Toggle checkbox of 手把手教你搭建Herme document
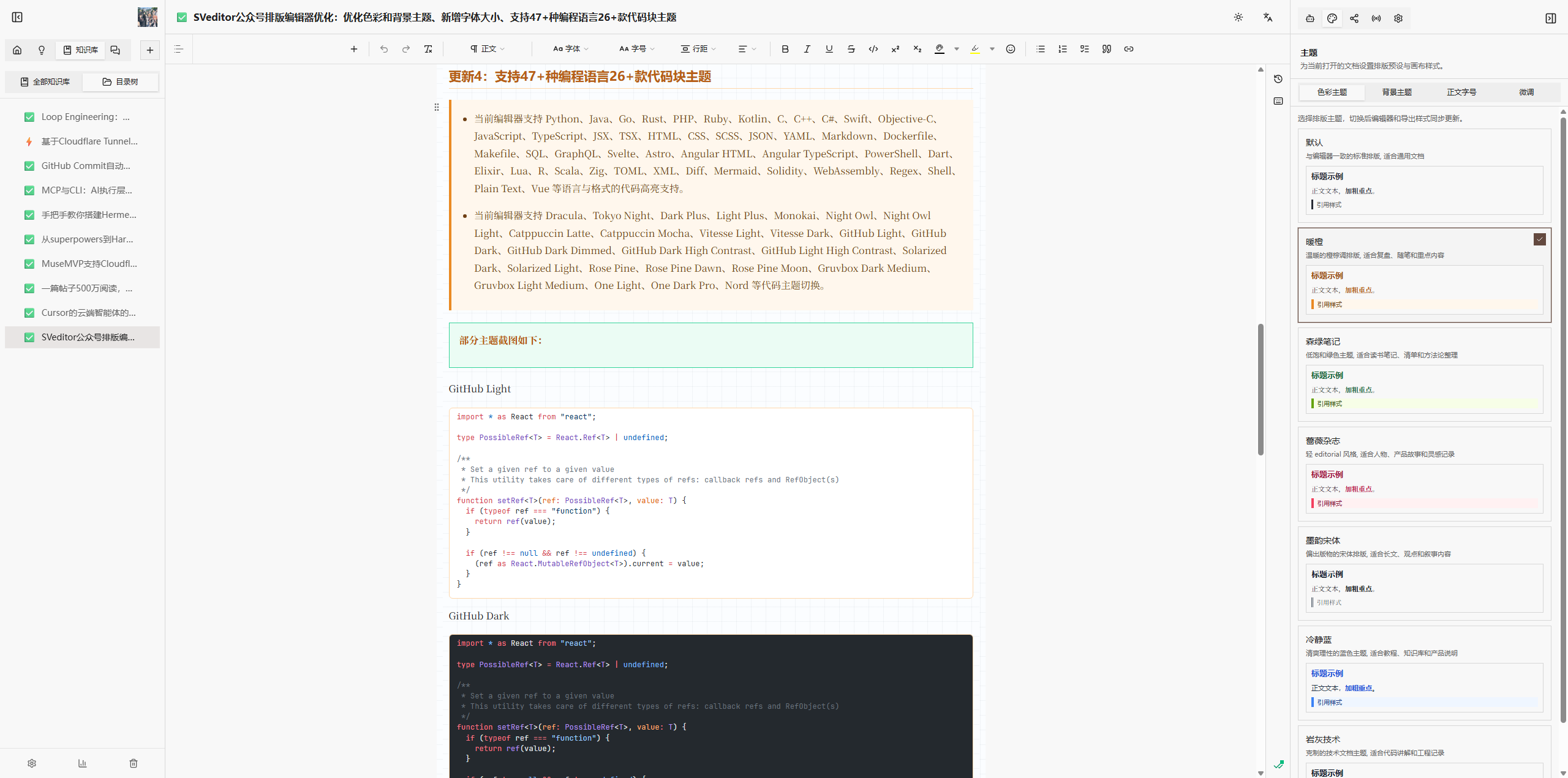This screenshot has width=1568, height=778. tap(29, 215)
